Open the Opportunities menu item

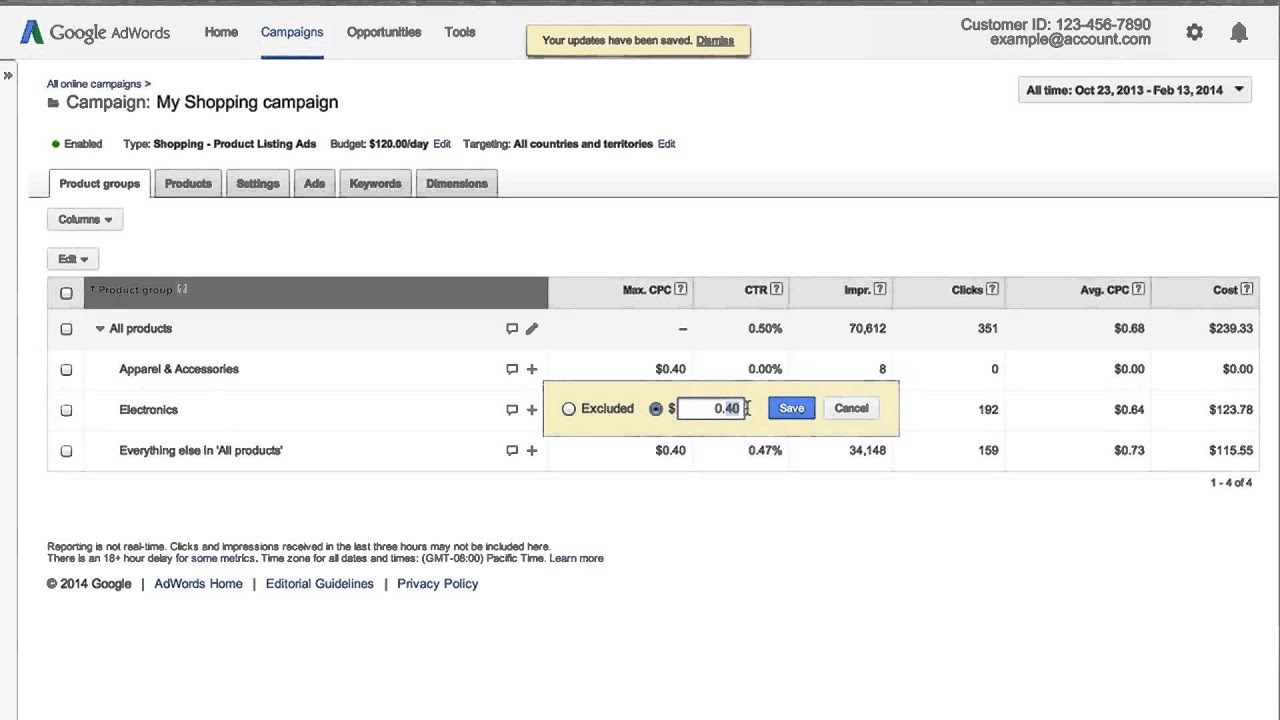(384, 32)
